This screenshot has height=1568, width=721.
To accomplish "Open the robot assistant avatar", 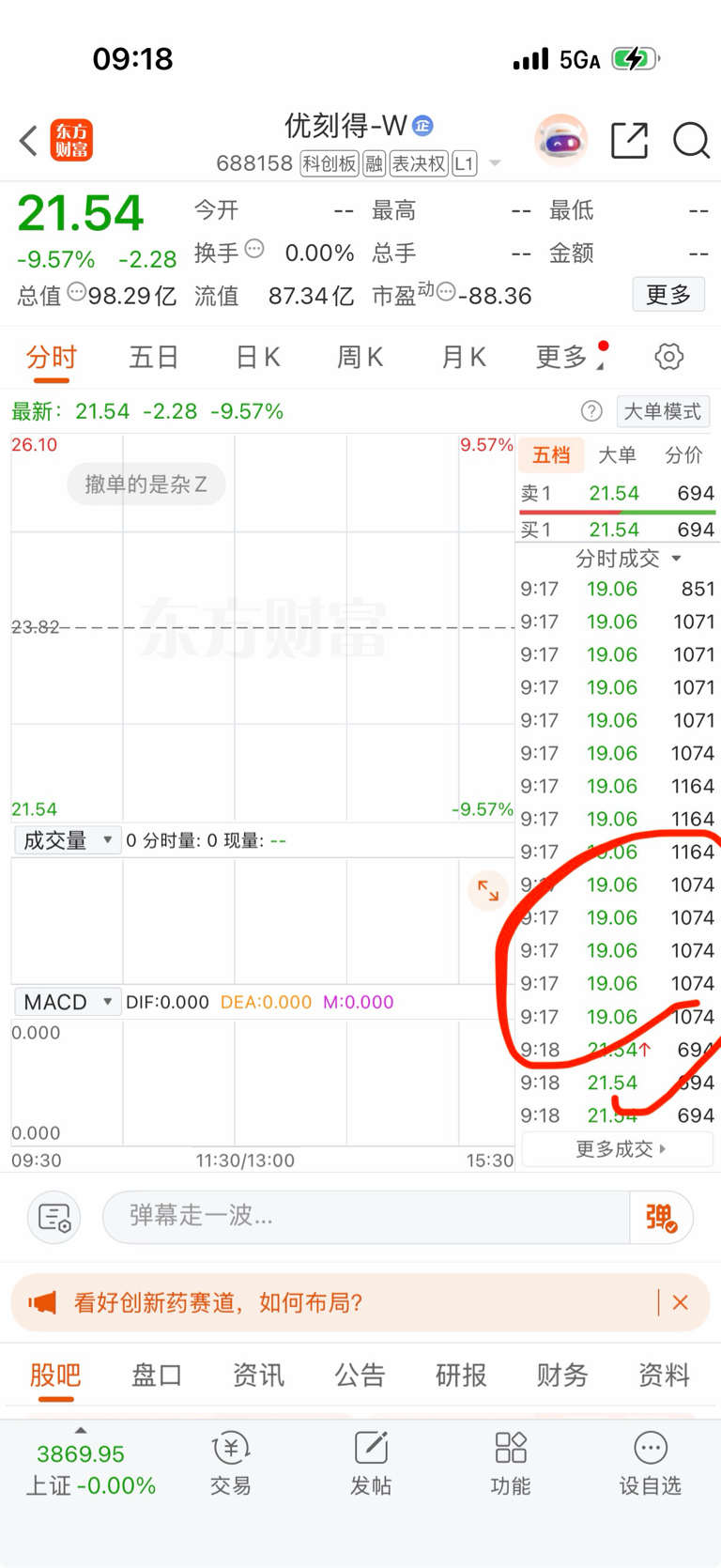I will pos(560,141).
